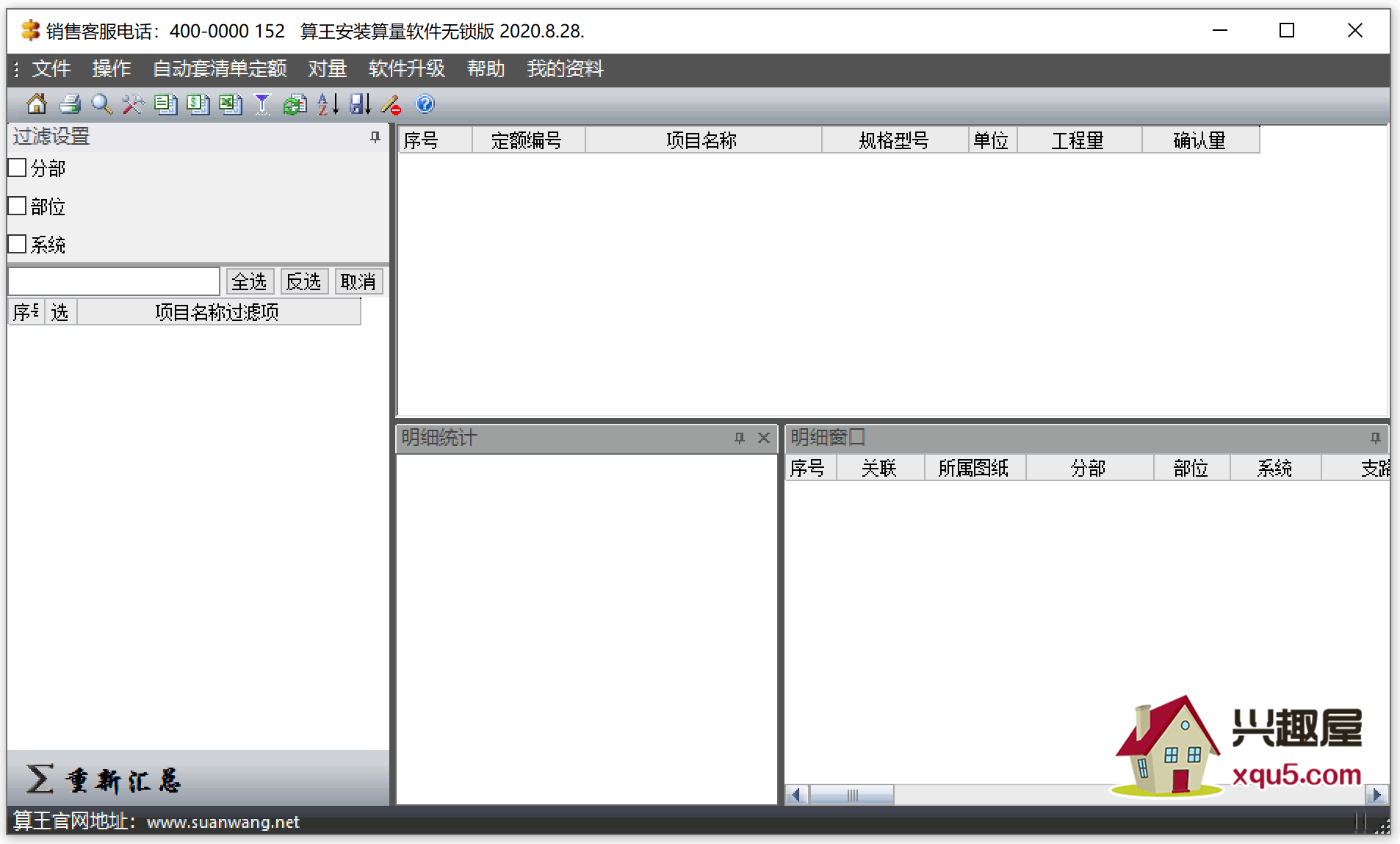Click the 部位 column header in 明细窗口
Screen dimensions: 1400x844
tap(1191, 468)
